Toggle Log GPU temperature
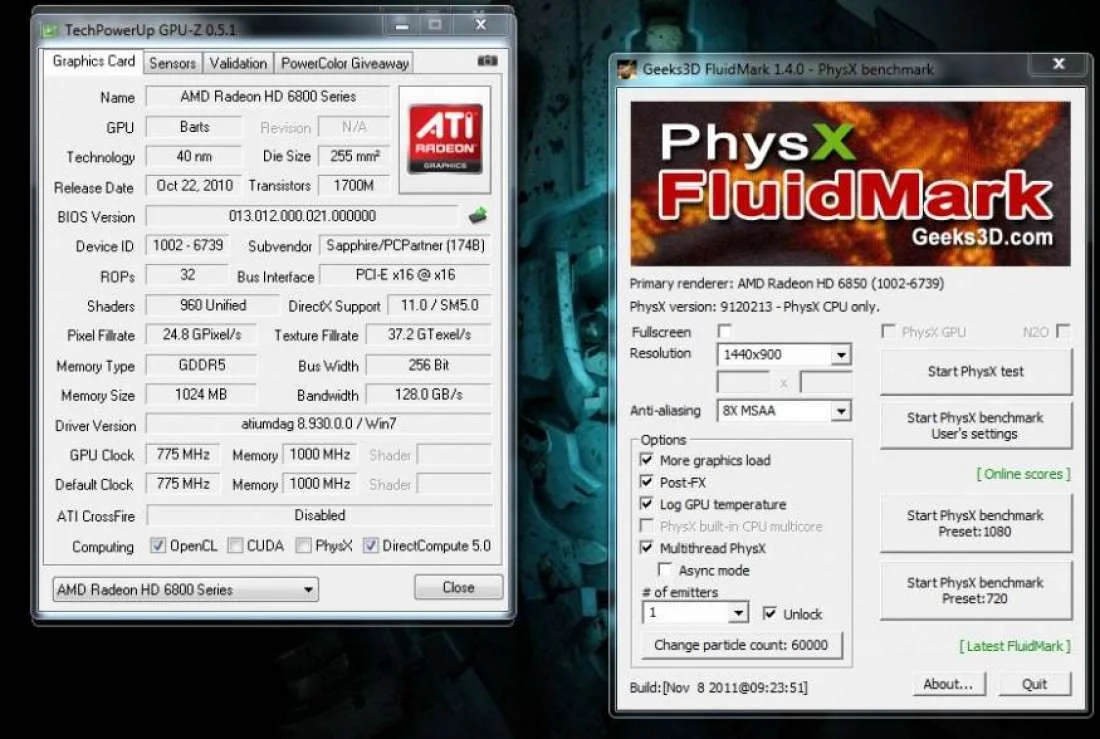This screenshot has height=739, width=1100. (646, 504)
